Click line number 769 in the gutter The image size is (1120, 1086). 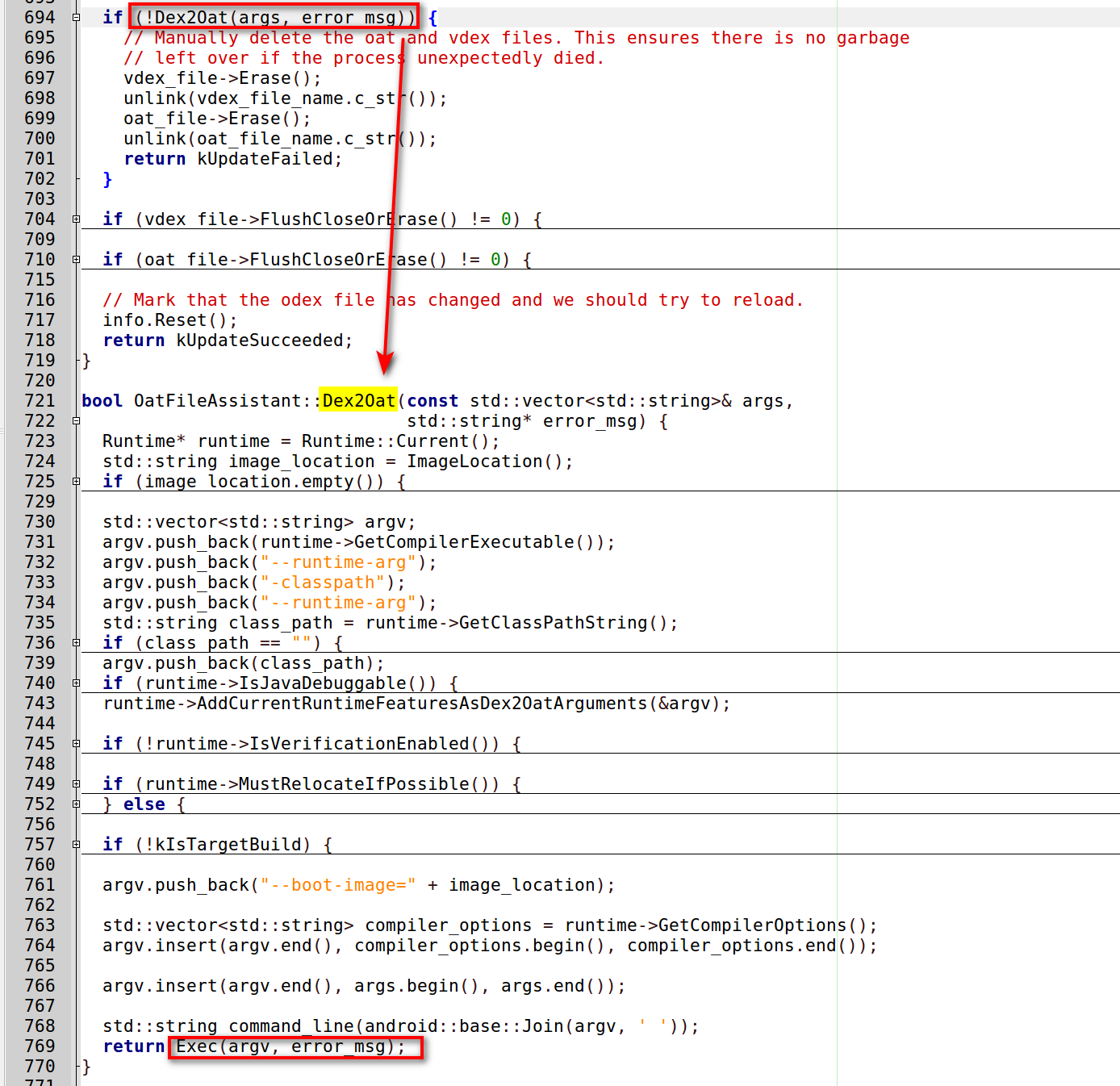[x=40, y=1046]
